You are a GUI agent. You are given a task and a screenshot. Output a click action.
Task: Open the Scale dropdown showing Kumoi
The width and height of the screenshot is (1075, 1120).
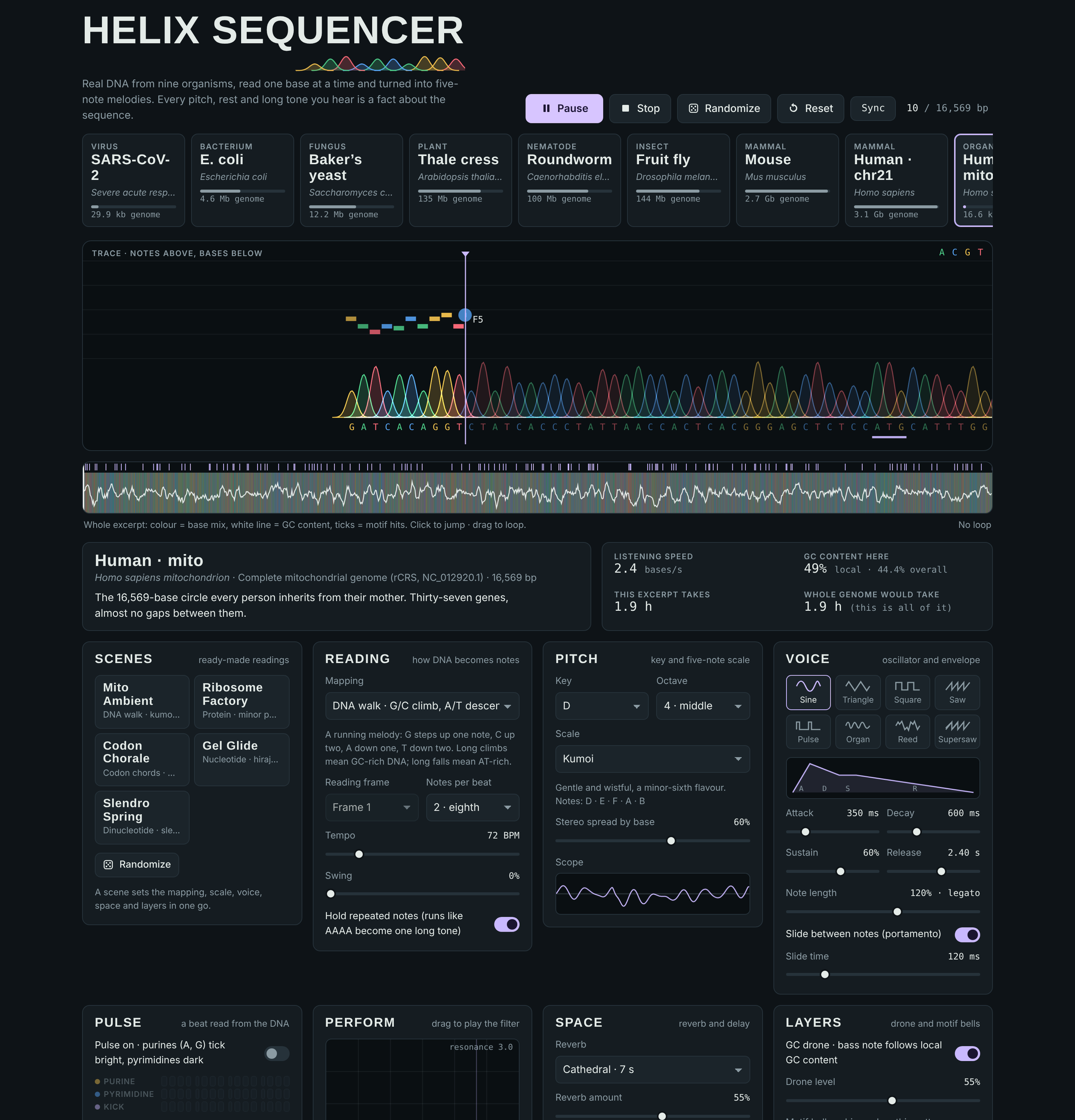coord(652,759)
